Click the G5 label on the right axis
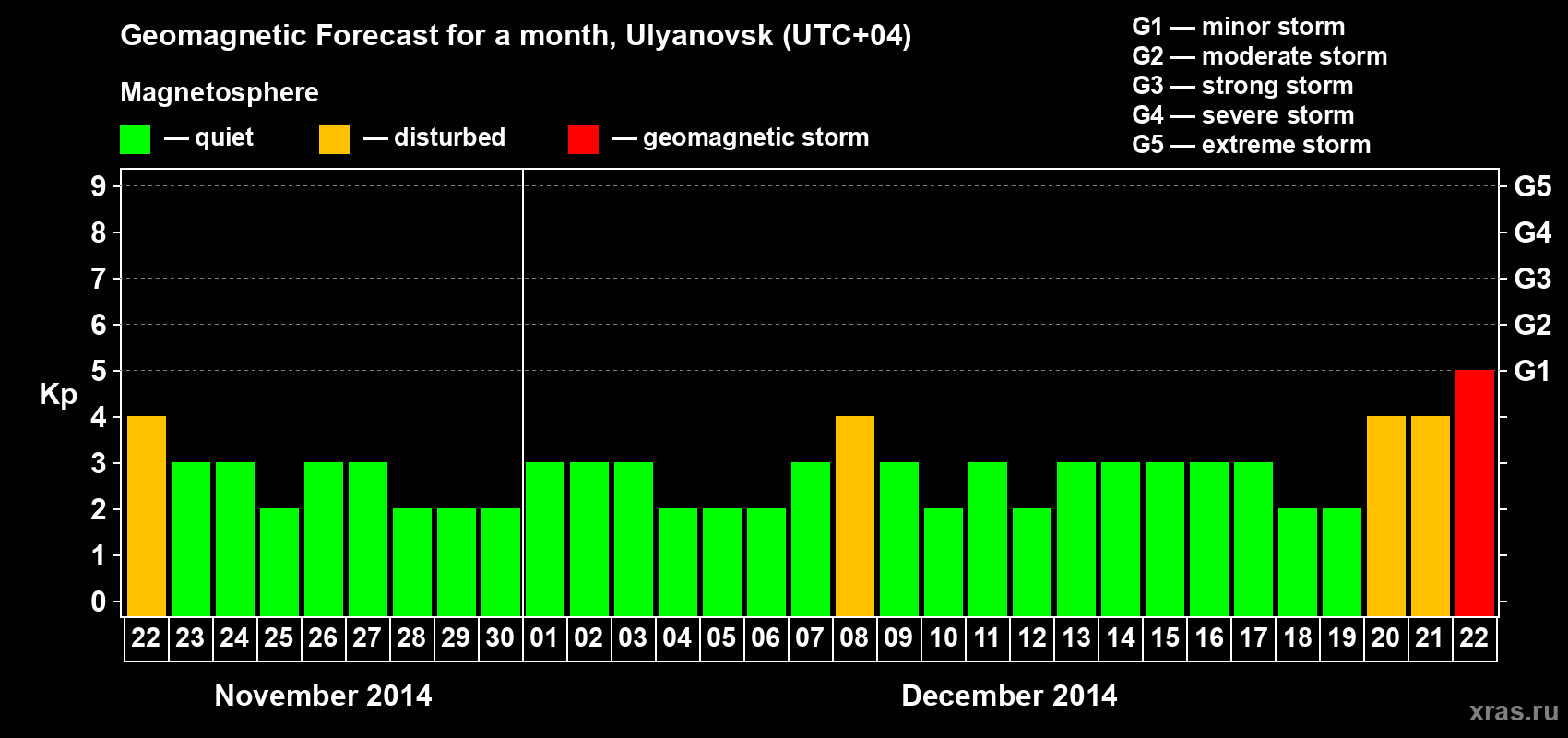Image resolution: width=1568 pixels, height=738 pixels. click(1532, 187)
